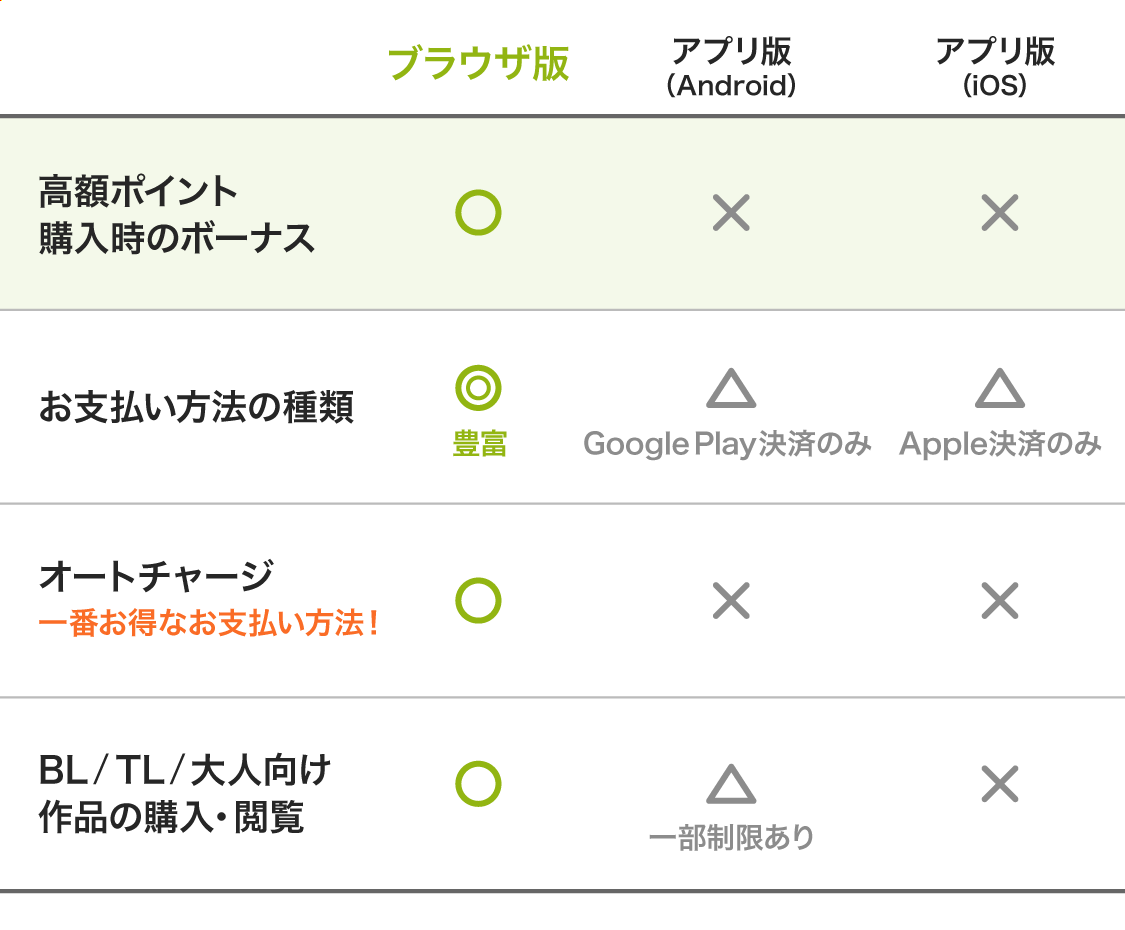The height and width of the screenshot is (930, 1125).
Task: Click the iOS X mark for オートチャージ
Action: (999, 601)
